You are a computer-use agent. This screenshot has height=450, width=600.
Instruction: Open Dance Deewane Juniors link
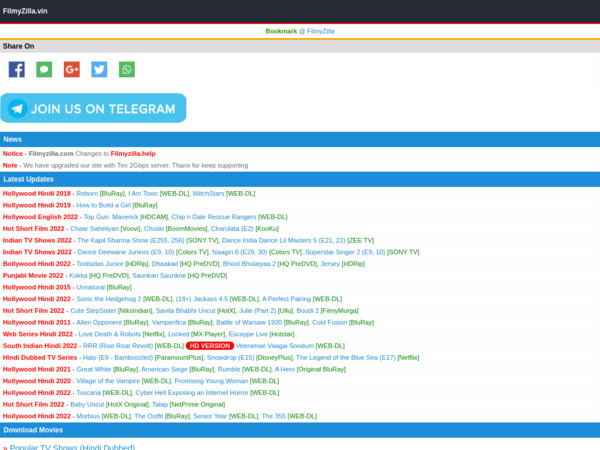click(126, 252)
